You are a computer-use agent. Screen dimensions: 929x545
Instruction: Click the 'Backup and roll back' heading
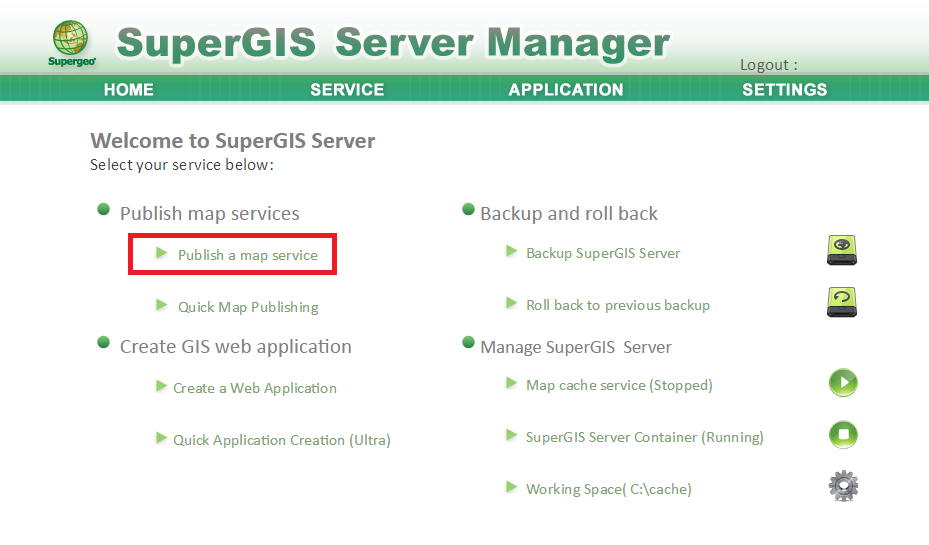(569, 213)
